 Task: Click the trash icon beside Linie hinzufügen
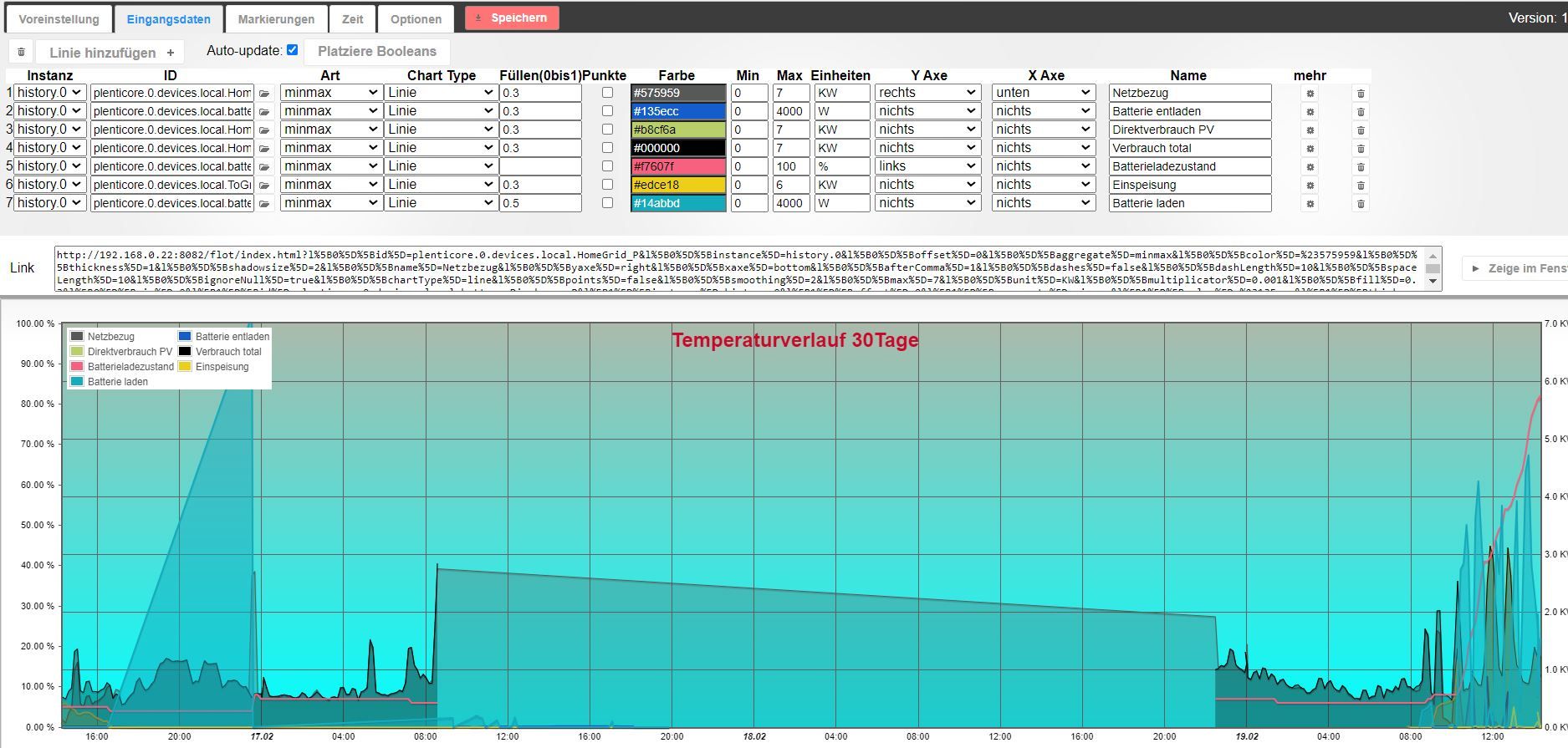tap(22, 52)
